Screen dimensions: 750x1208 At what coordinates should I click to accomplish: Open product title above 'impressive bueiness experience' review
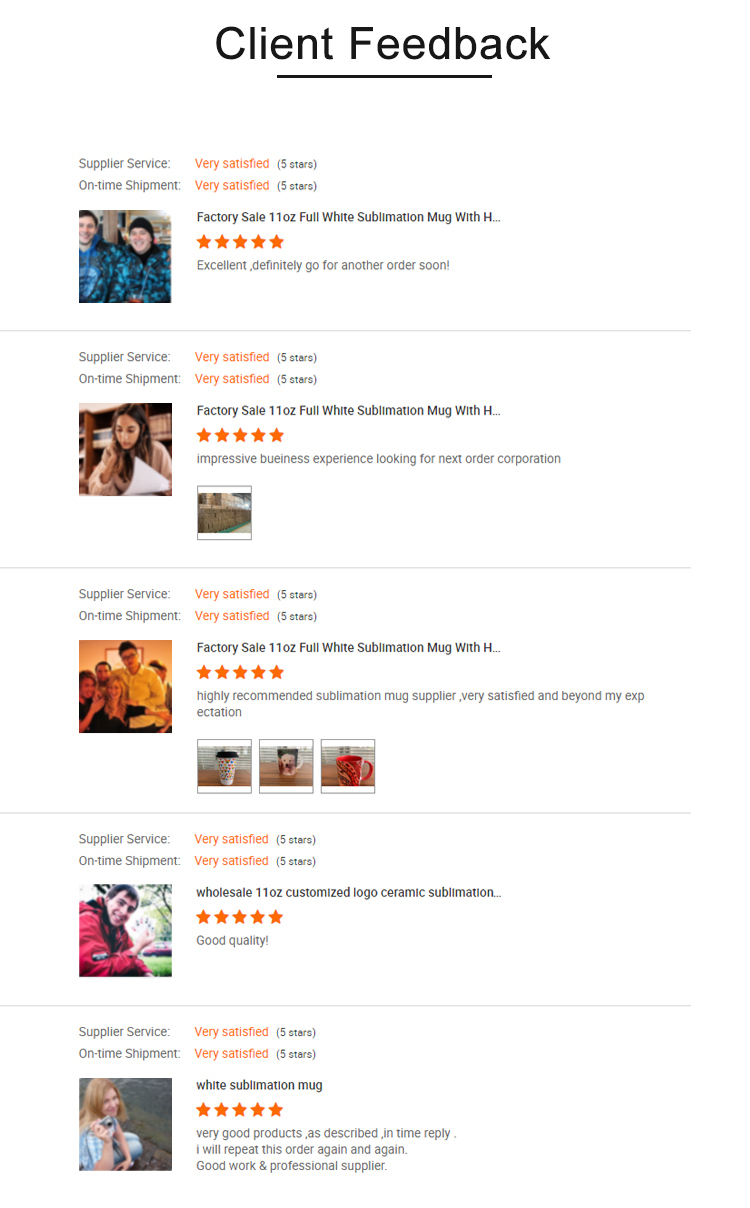tap(348, 411)
